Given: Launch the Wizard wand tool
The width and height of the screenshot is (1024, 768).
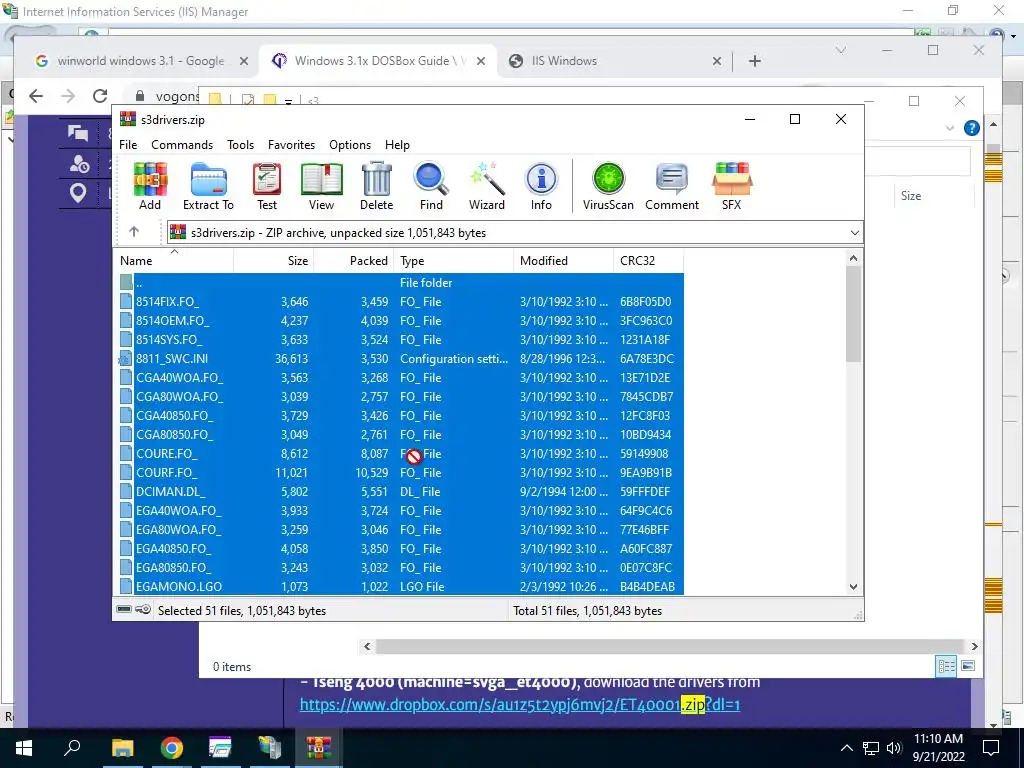Looking at the screenshot, I should tap(487, 186).
